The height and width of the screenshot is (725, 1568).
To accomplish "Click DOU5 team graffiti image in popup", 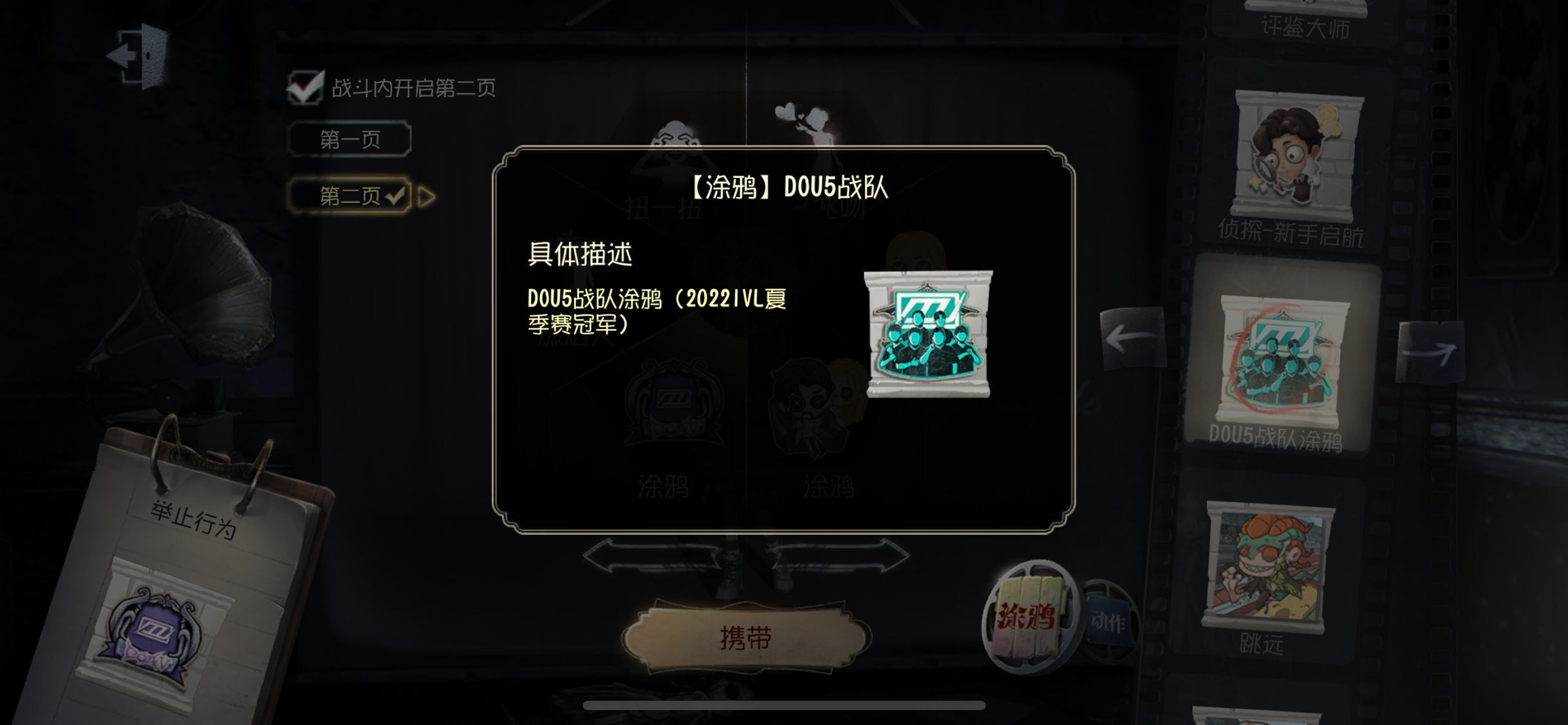I will point(928,334).
